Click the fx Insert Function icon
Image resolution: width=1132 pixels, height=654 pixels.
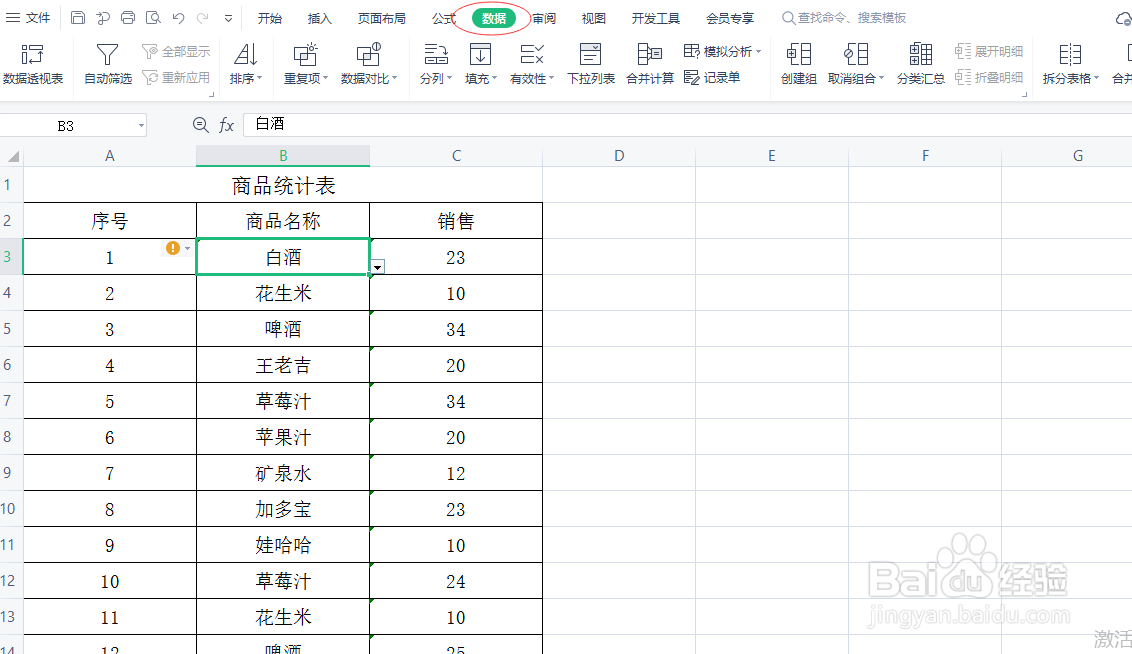pos(224,125)
